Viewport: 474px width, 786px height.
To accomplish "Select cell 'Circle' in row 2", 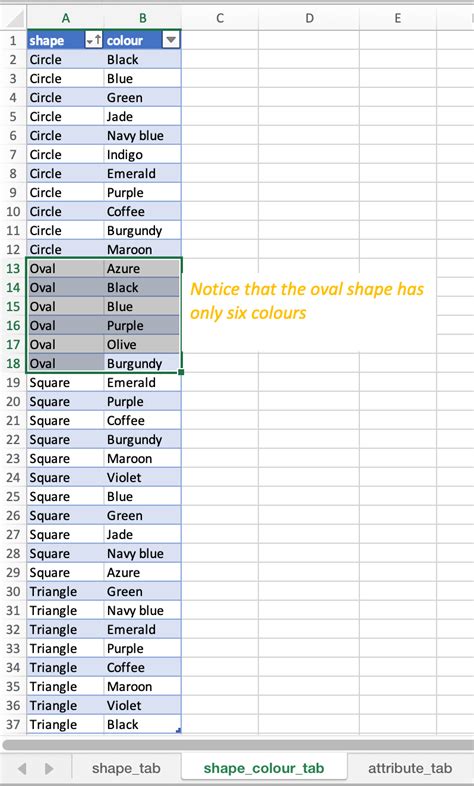I will coord(66,60).
